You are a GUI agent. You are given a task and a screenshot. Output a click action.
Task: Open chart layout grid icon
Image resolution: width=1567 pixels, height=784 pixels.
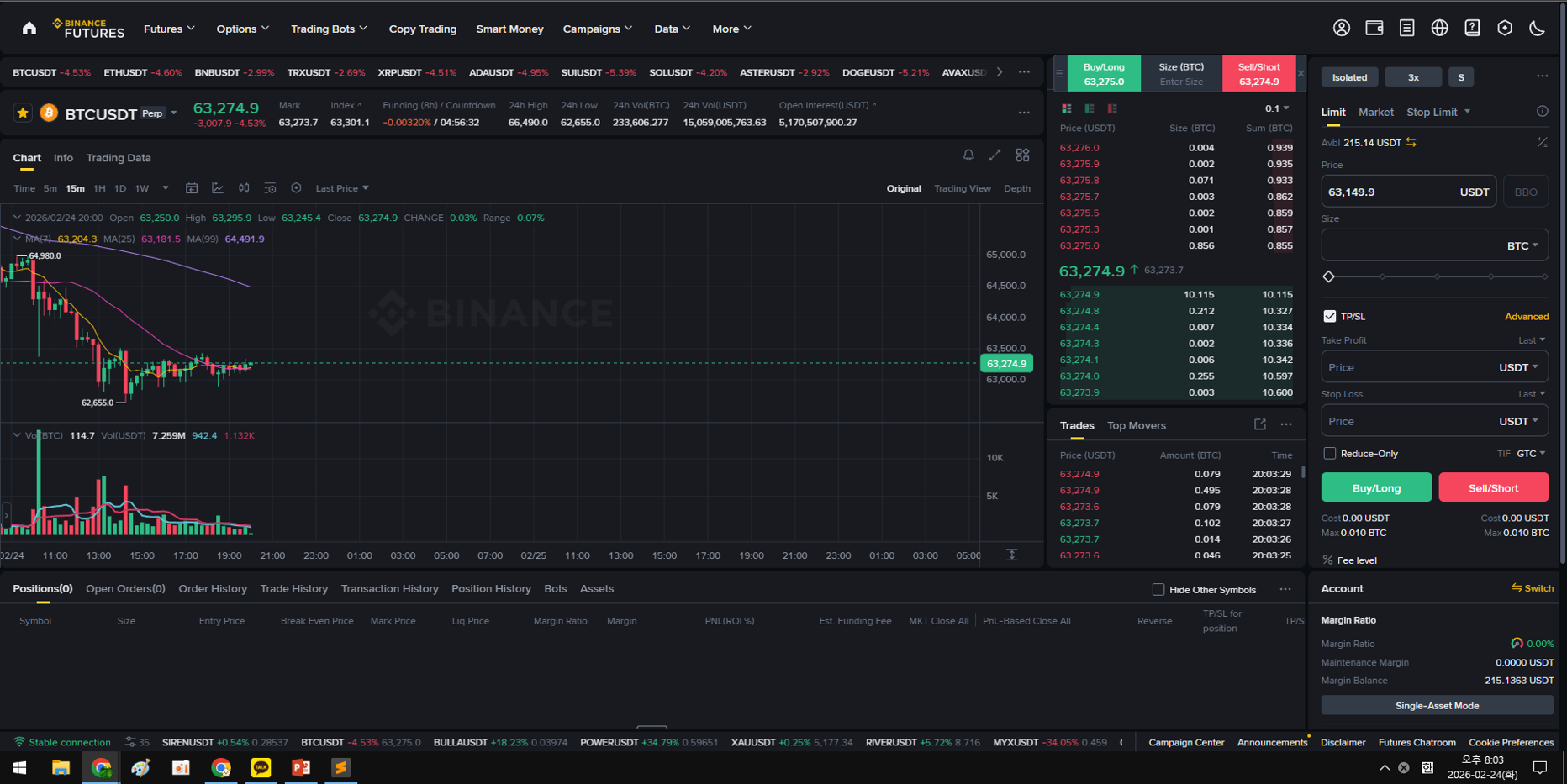click(x=1022, y=155)
